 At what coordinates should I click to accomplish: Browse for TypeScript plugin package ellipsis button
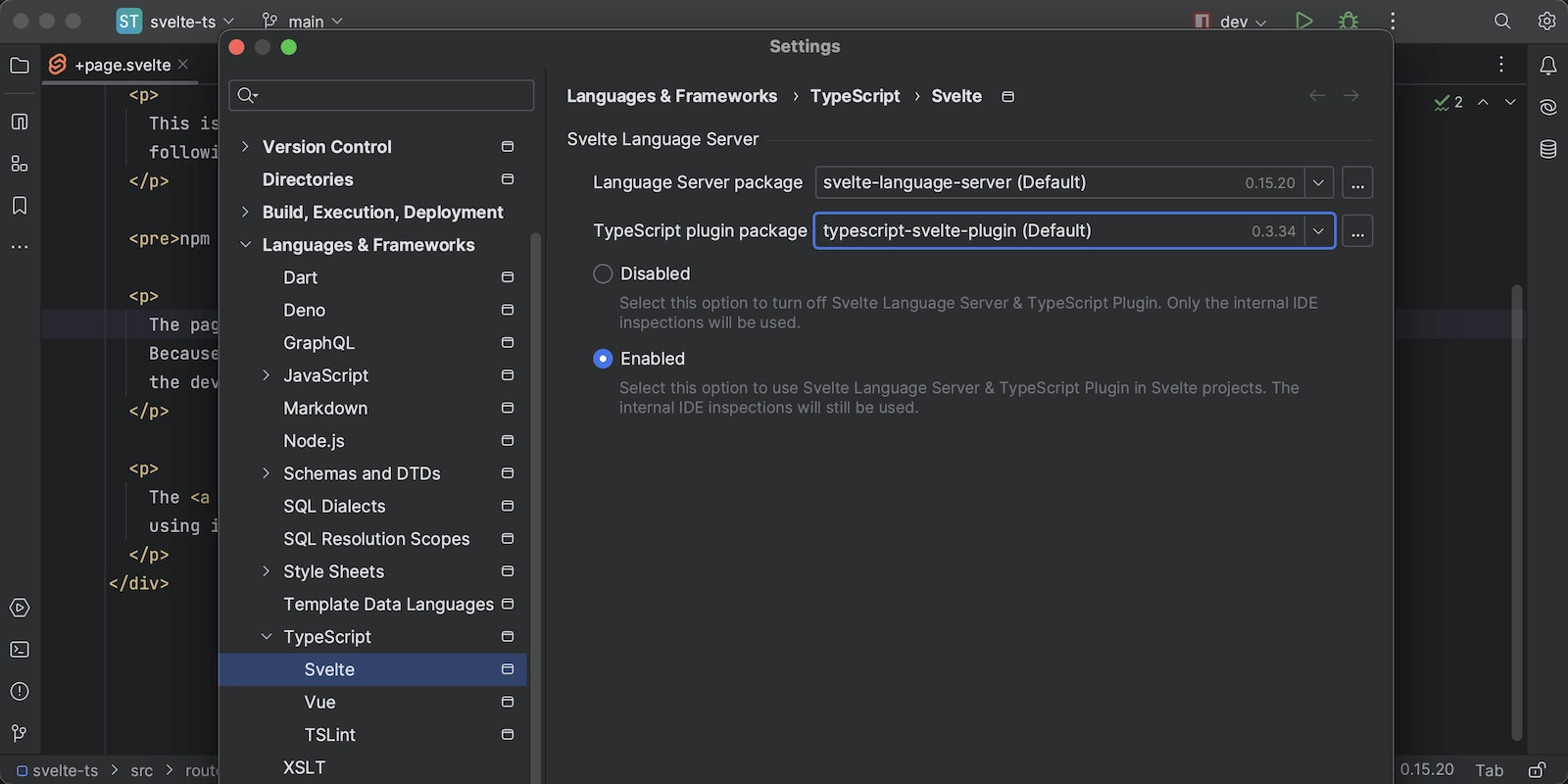(x=1357, y=231)
